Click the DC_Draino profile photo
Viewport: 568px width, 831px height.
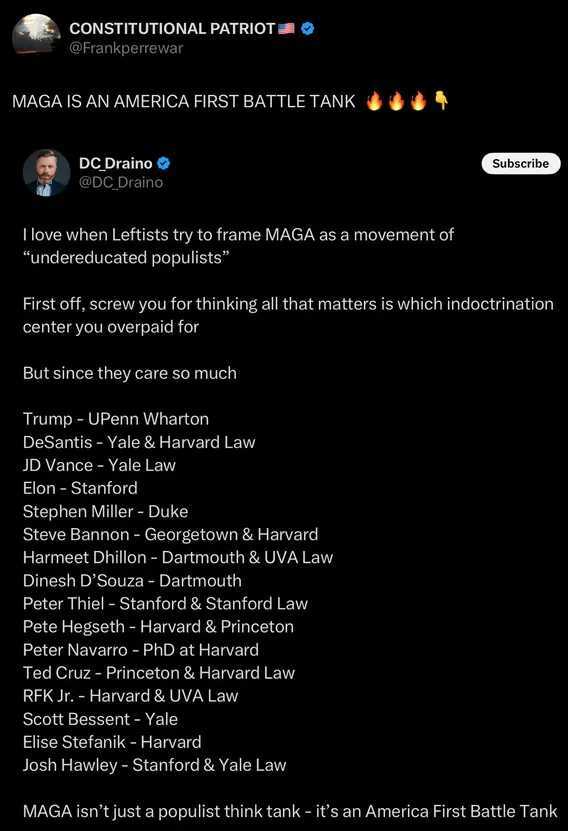(46, 173)
